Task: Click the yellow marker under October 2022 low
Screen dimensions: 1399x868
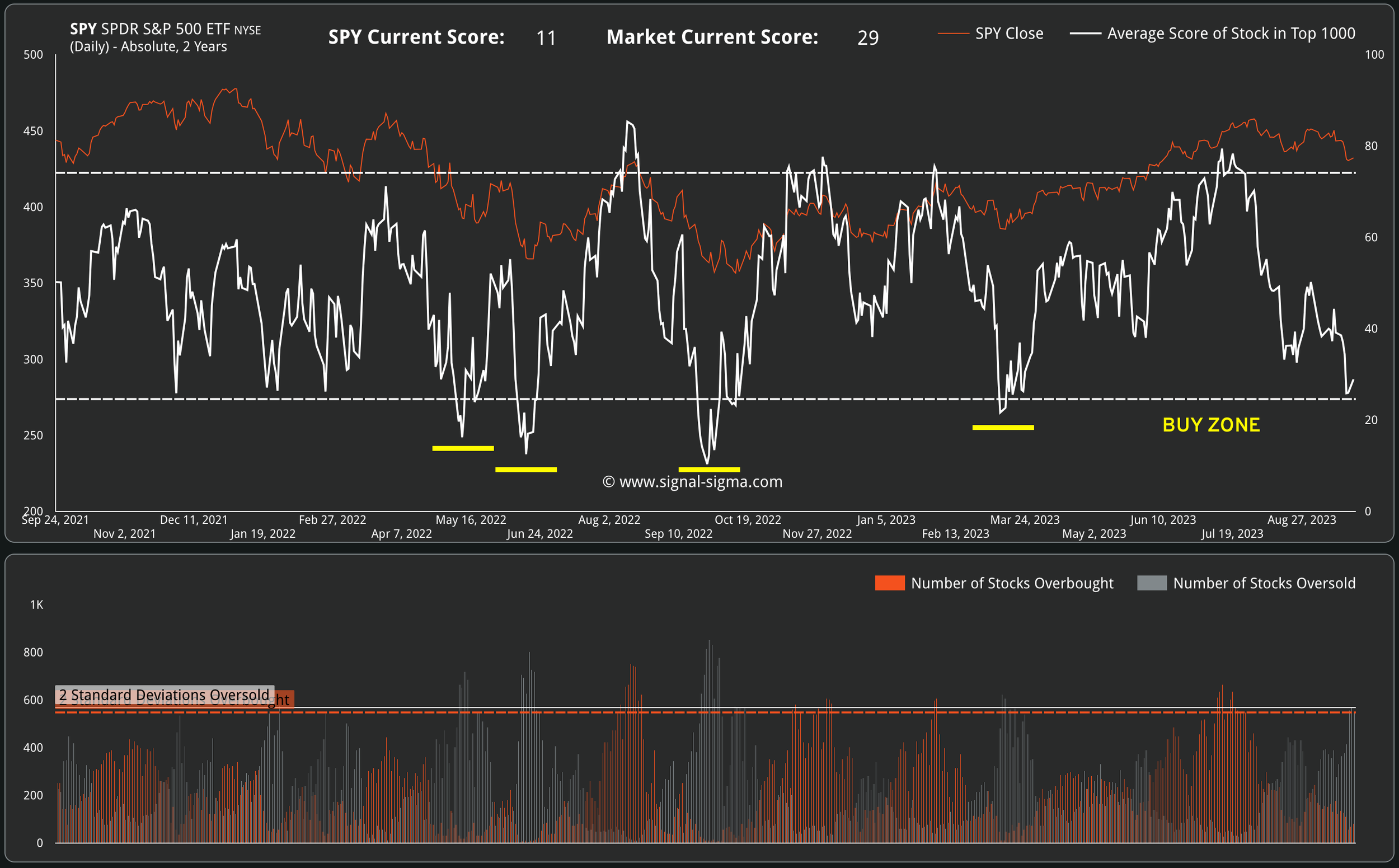Action: pos(709,470)
